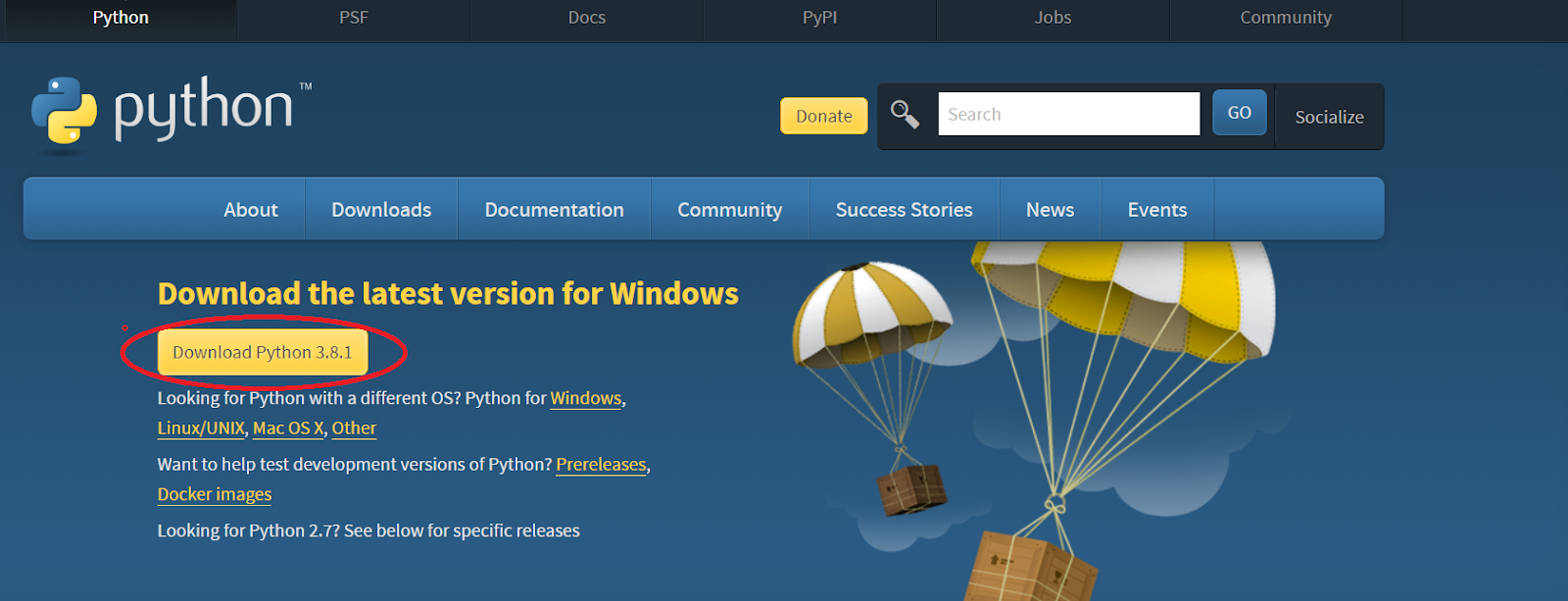Follow the Windows link
1568x601 pixels.
[586, 398]
